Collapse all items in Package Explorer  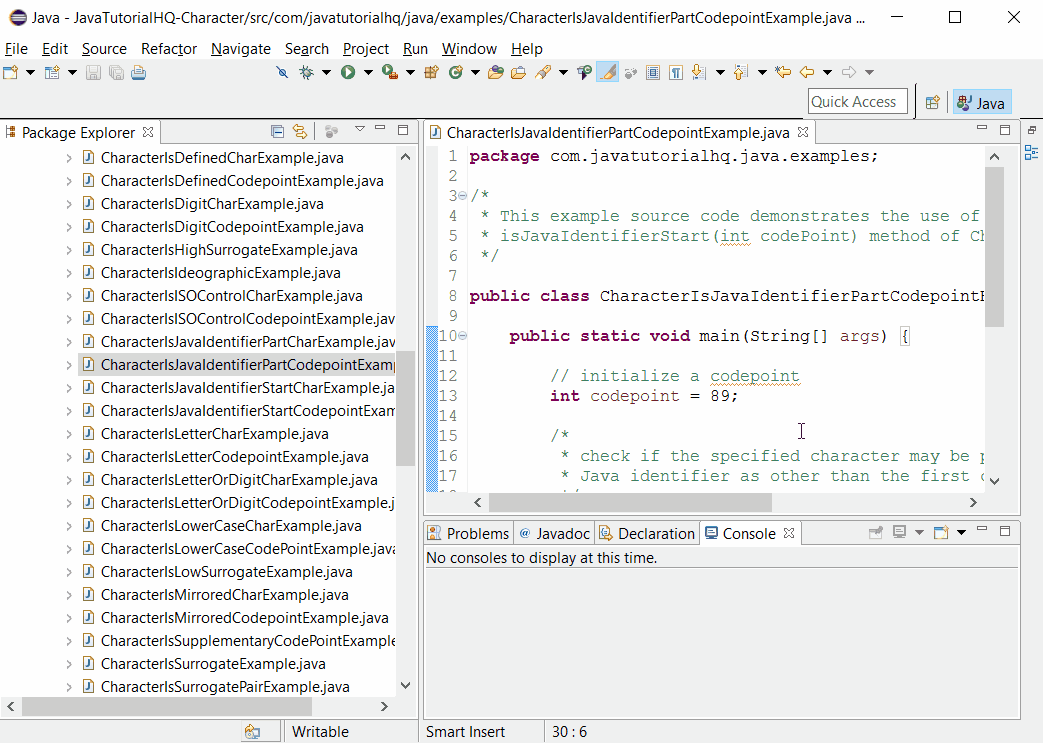pyautogui.click(x=277, y=131)
